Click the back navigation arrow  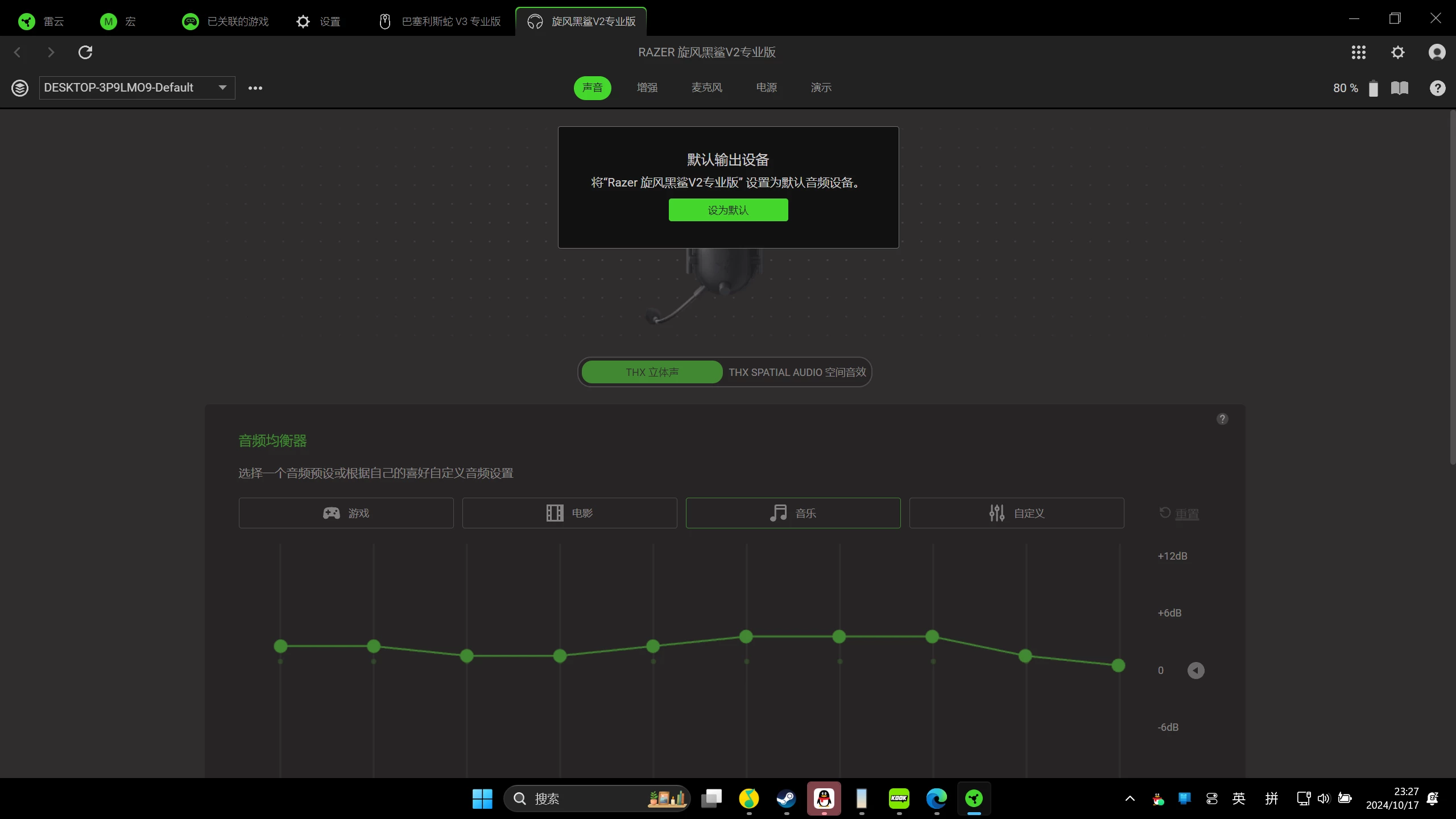pos(18,52)
